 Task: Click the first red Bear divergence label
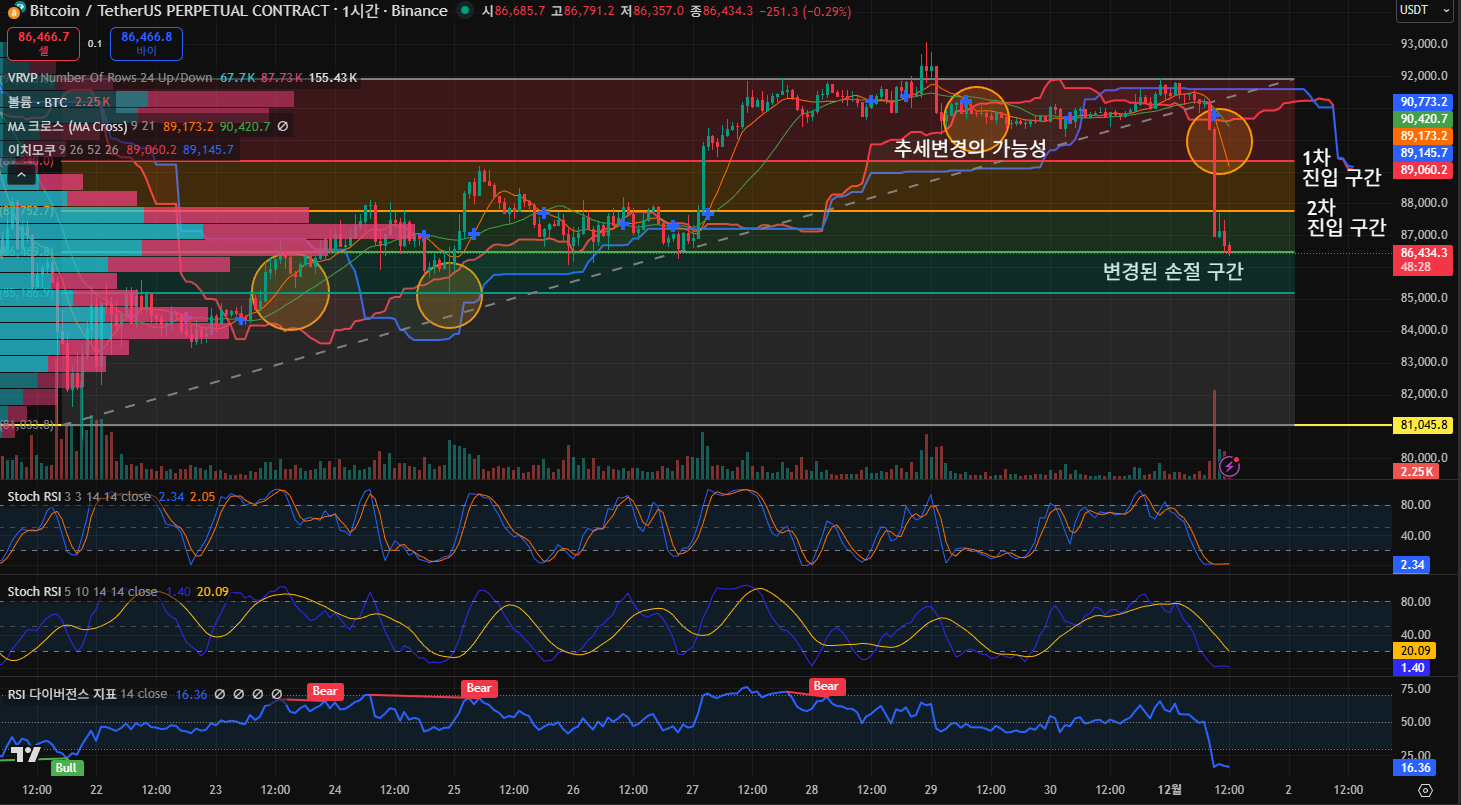click(325, 690)
